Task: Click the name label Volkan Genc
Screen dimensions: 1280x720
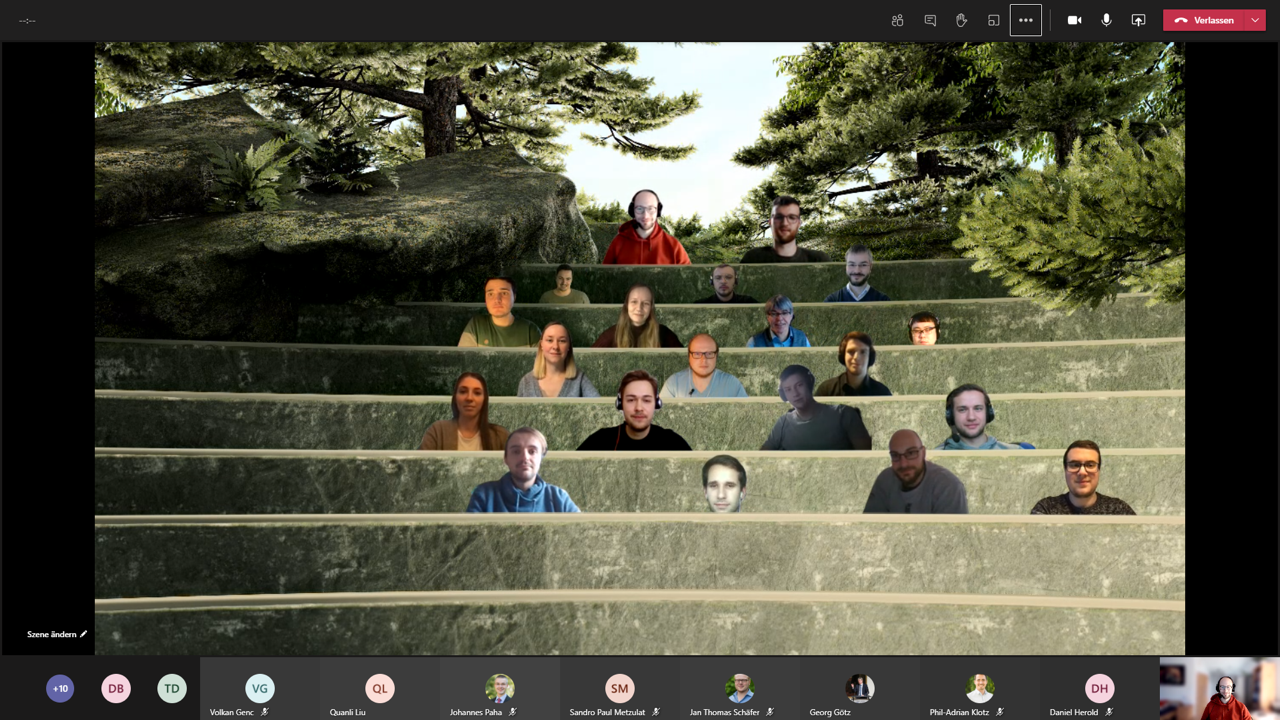Action: click(232, 712)
